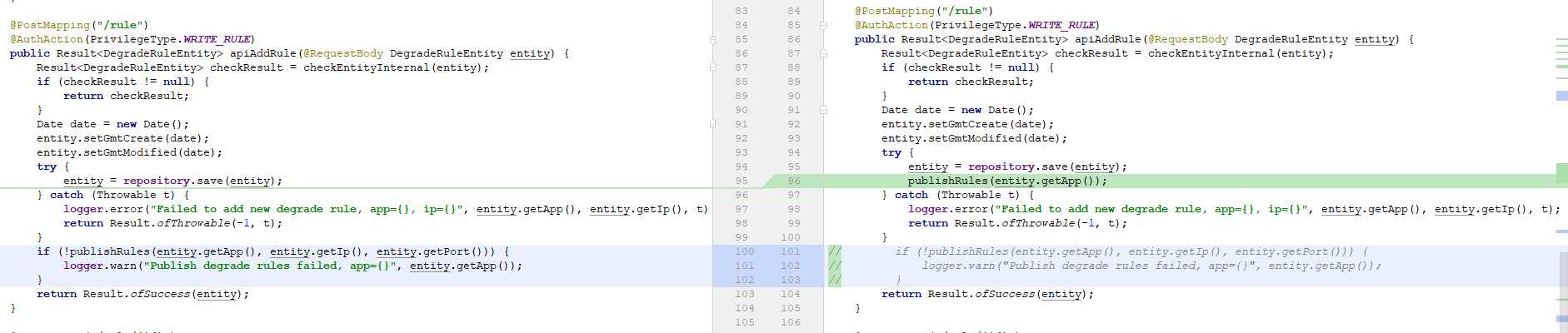Click bottom blue stripe marker on right scrollbar
The height and width of the screenshot is (333, 1568).
click(x=1561, y=319)
